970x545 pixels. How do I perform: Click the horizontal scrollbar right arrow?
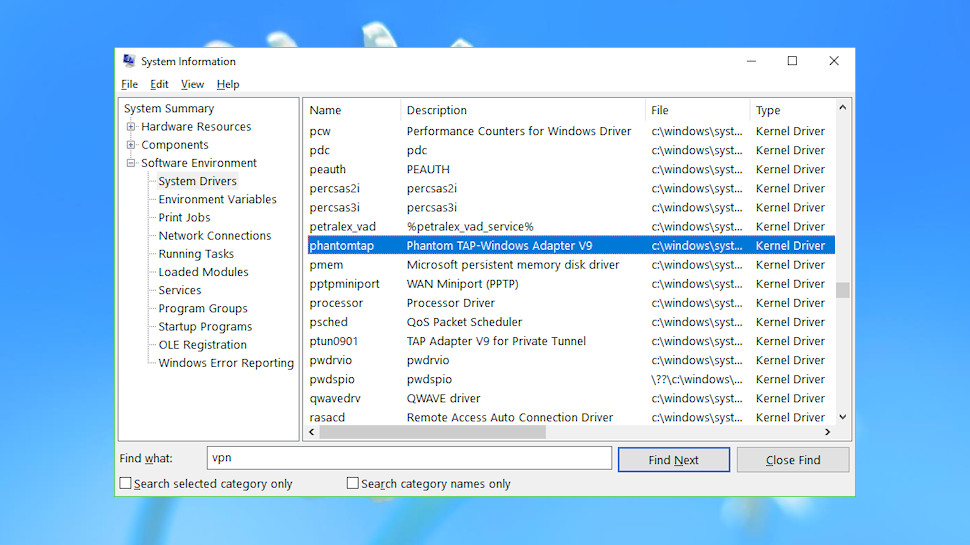(828, 432)
